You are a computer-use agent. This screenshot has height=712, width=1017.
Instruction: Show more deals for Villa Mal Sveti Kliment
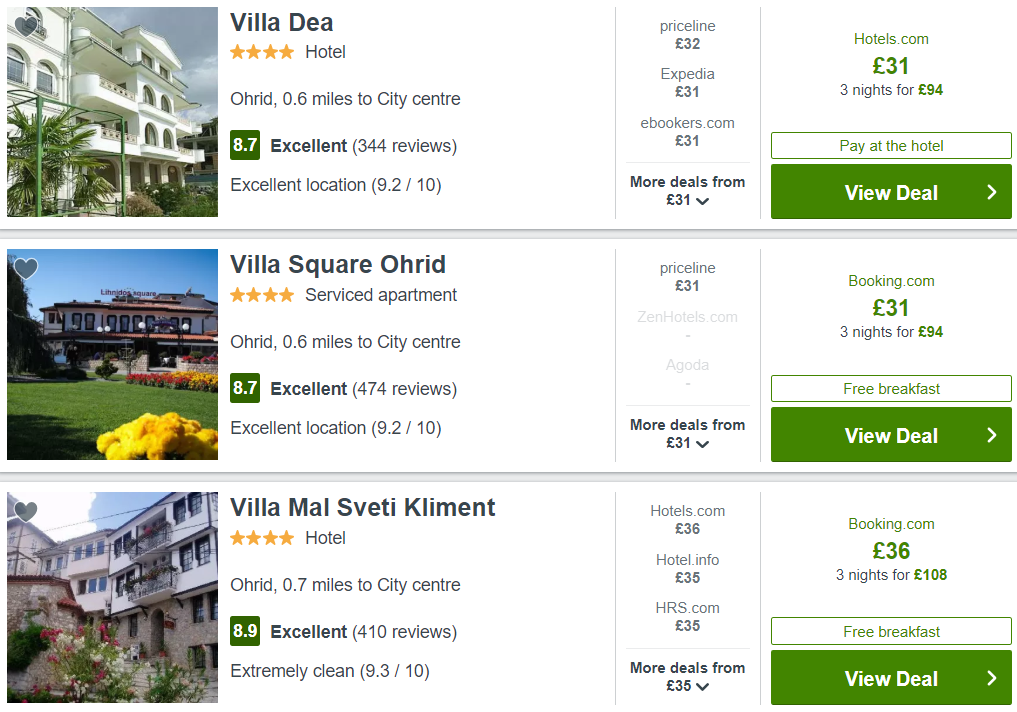coord(688,676)
